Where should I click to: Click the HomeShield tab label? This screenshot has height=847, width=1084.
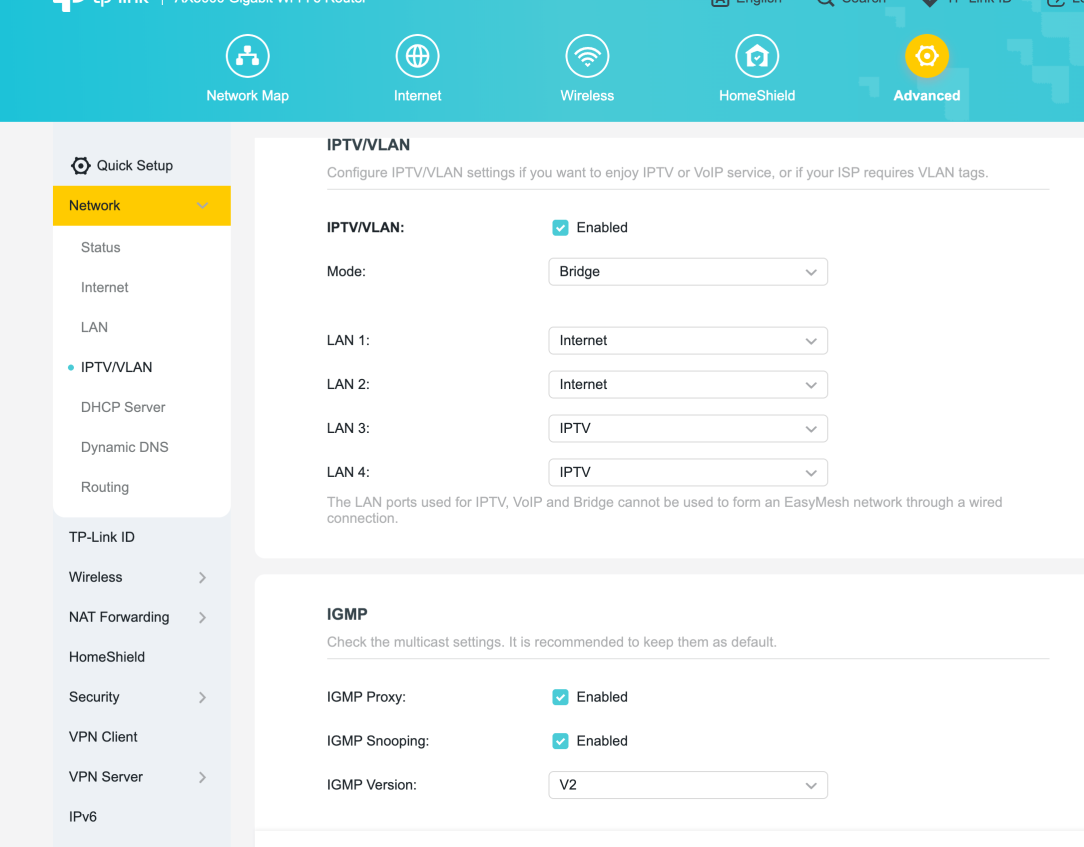(757, 95)
